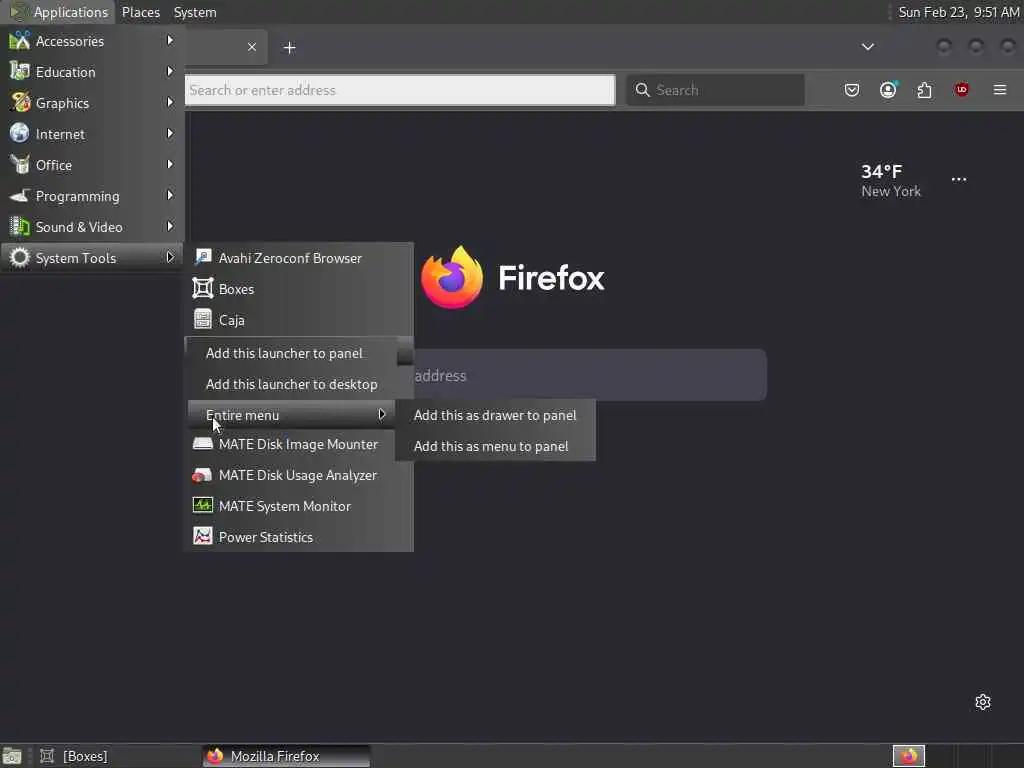
Task: Open the Internet submenu
Action: click(x=92, y=134)
